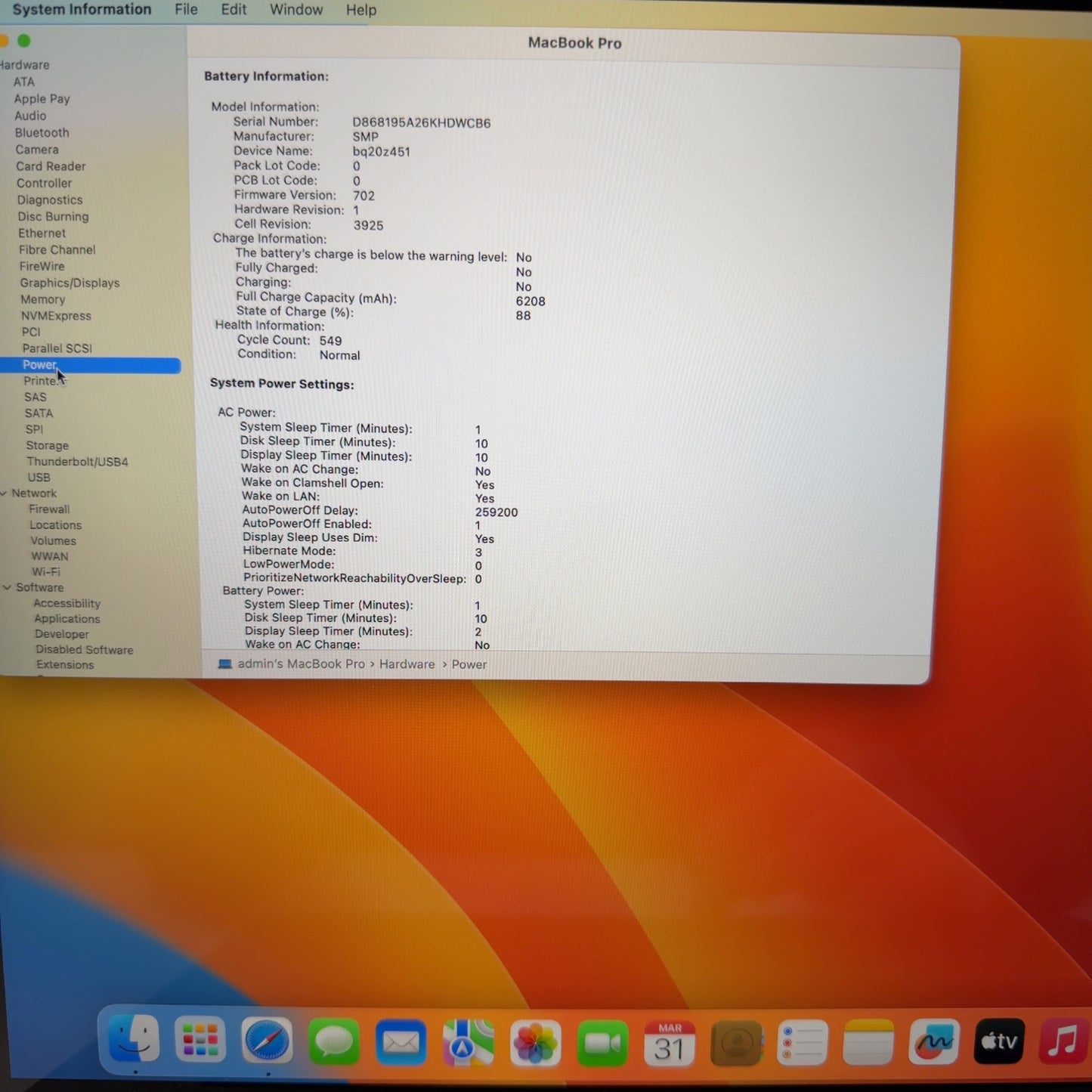Open Photos from the Dock
The height and width of the screenshot is (1092, 1092).
pos(534,1041)
